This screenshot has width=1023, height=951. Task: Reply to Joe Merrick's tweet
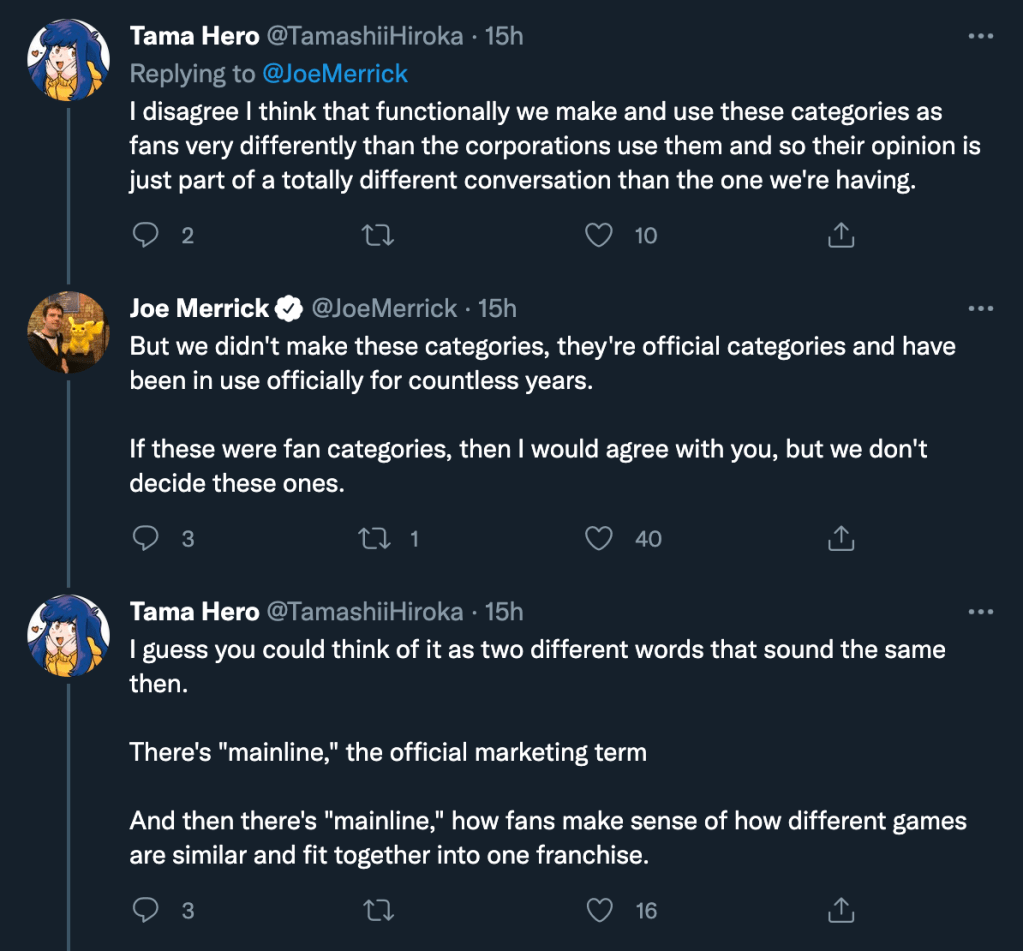pos(146,538)
